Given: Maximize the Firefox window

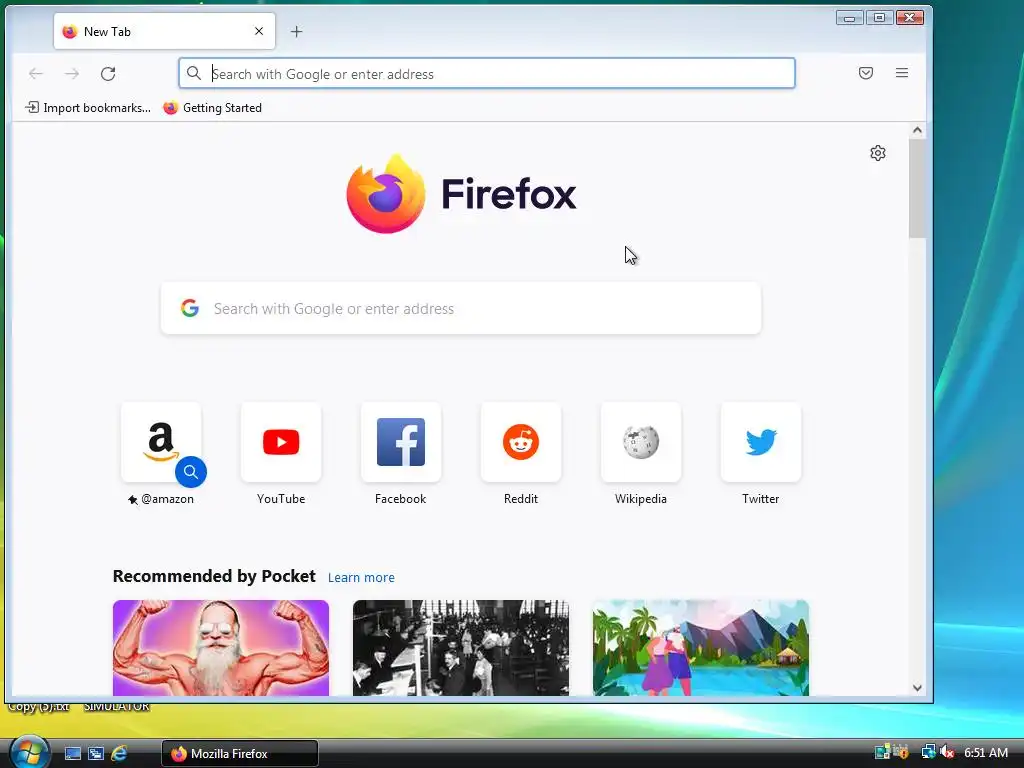Looking at the screenshot, I should coord(880,18).
